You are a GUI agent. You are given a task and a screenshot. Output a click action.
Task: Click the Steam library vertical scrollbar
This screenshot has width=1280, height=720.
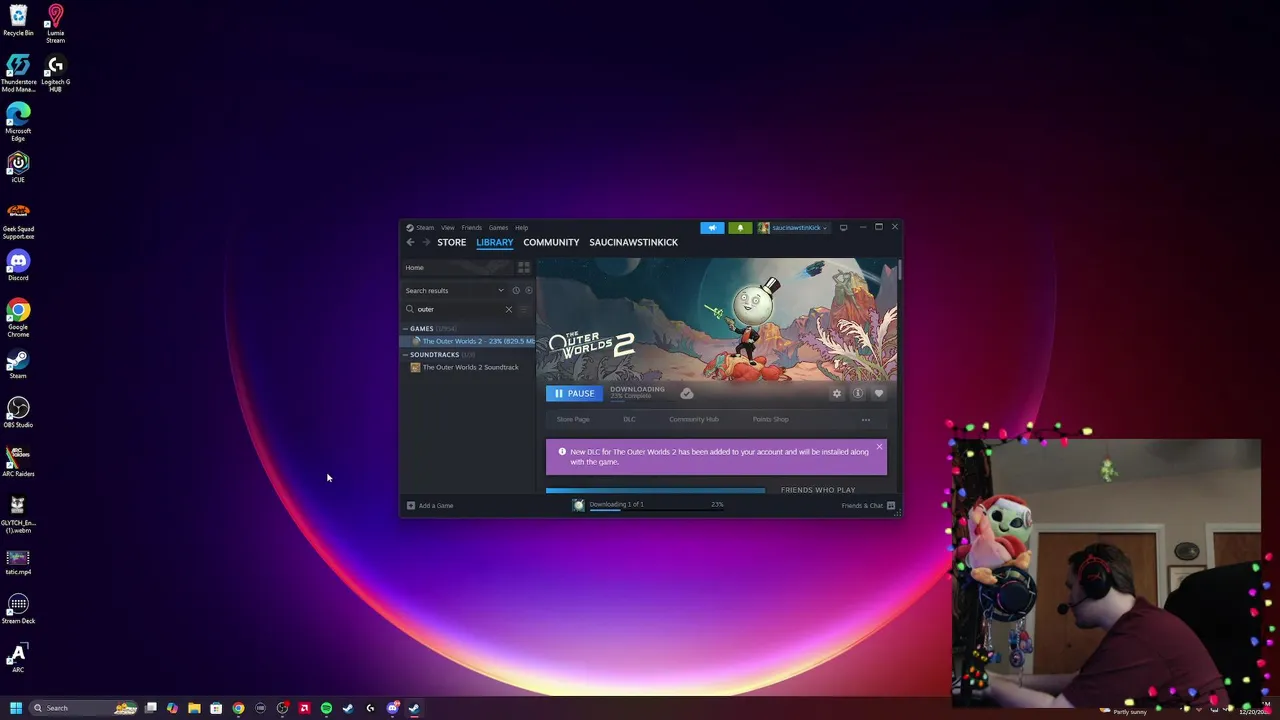pyautogui.click(x=900, y=269)
